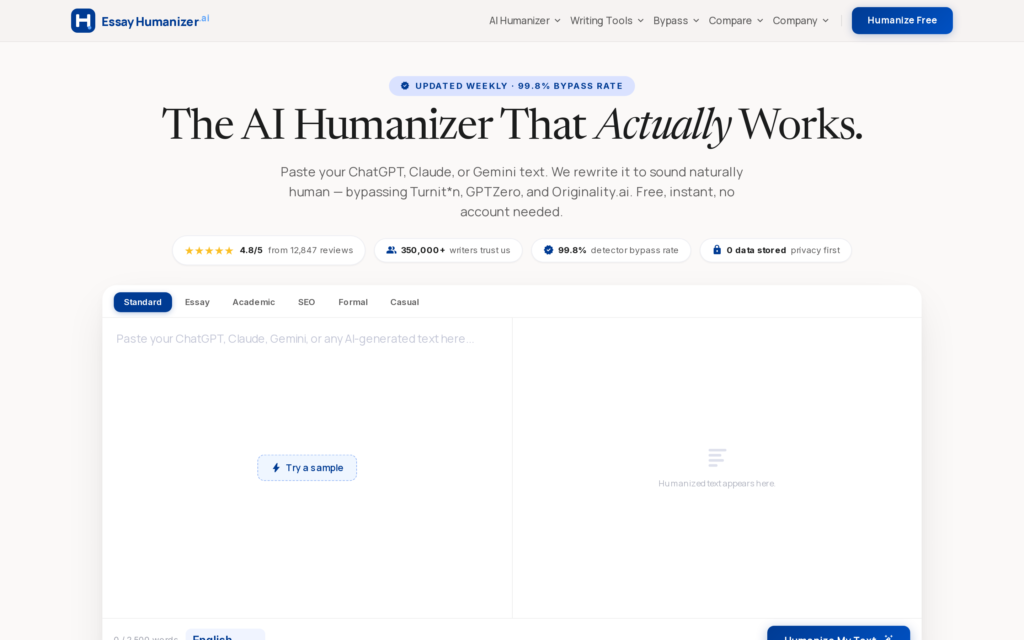Image resolution: width=1024 pixels, height=640 pixels.
Task: Click the AI Humanizer chevron arrow
Action: click(557, 21)
